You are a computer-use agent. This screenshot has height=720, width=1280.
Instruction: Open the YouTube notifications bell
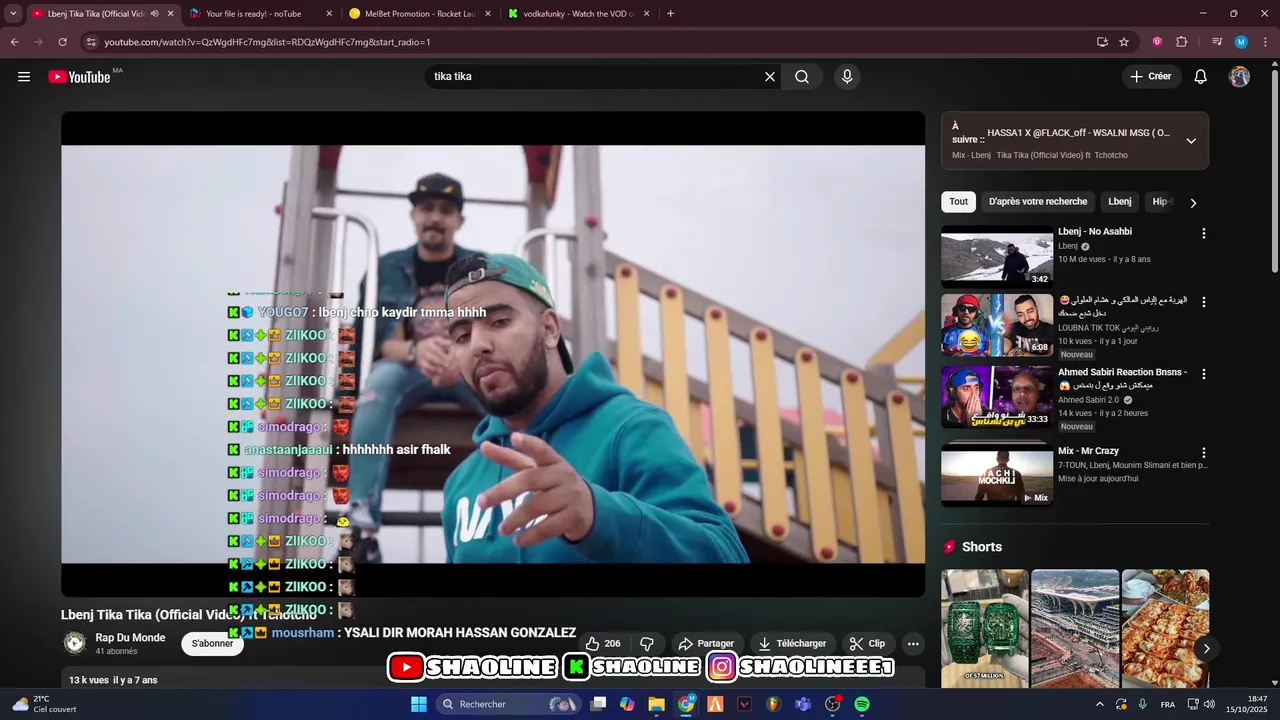[x=1201, y=77]
